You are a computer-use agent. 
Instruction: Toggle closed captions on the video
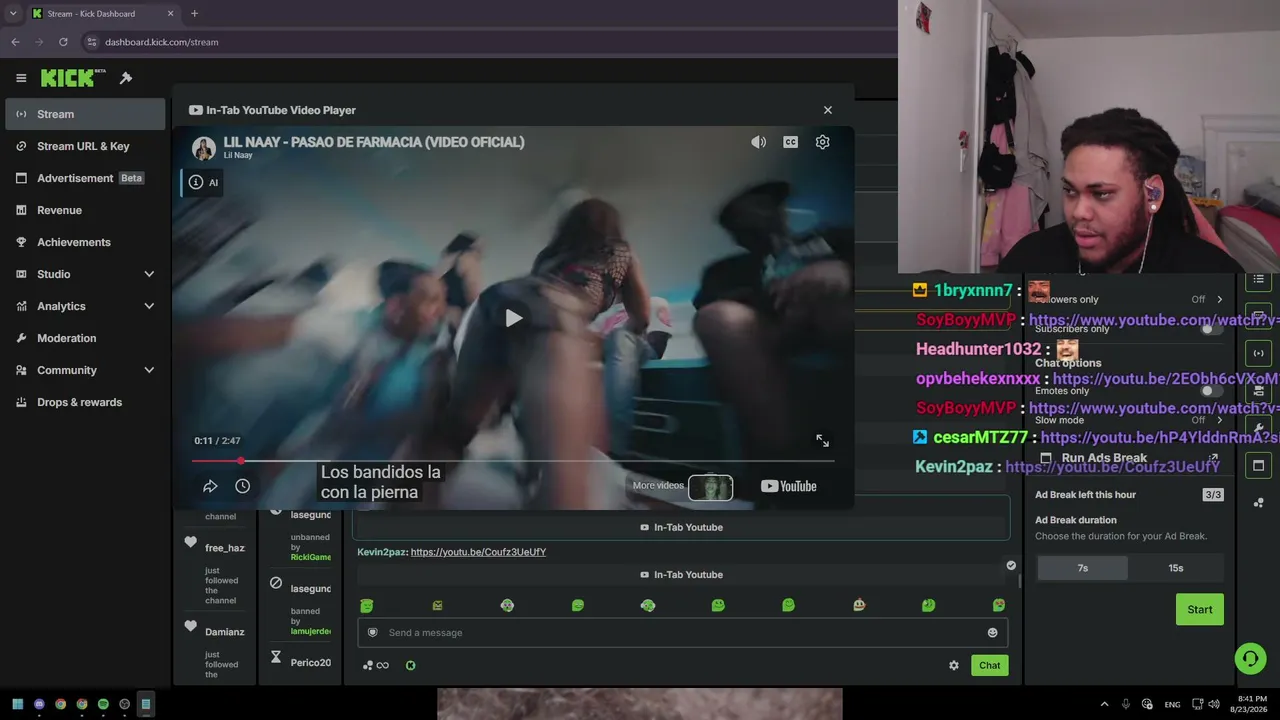790,142
